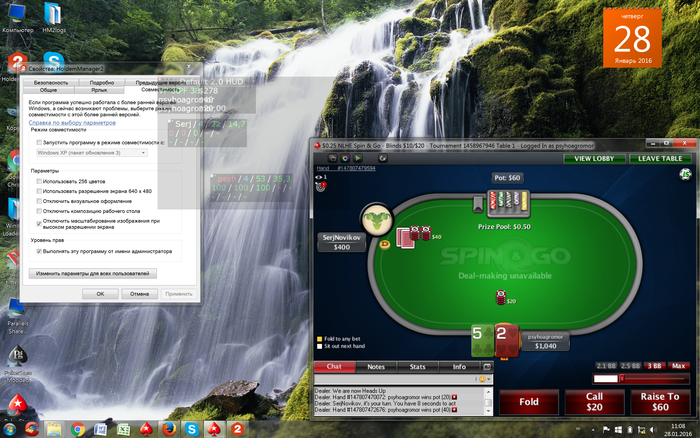
Task: Switch to Chat tab
Action: coord(334,367)
